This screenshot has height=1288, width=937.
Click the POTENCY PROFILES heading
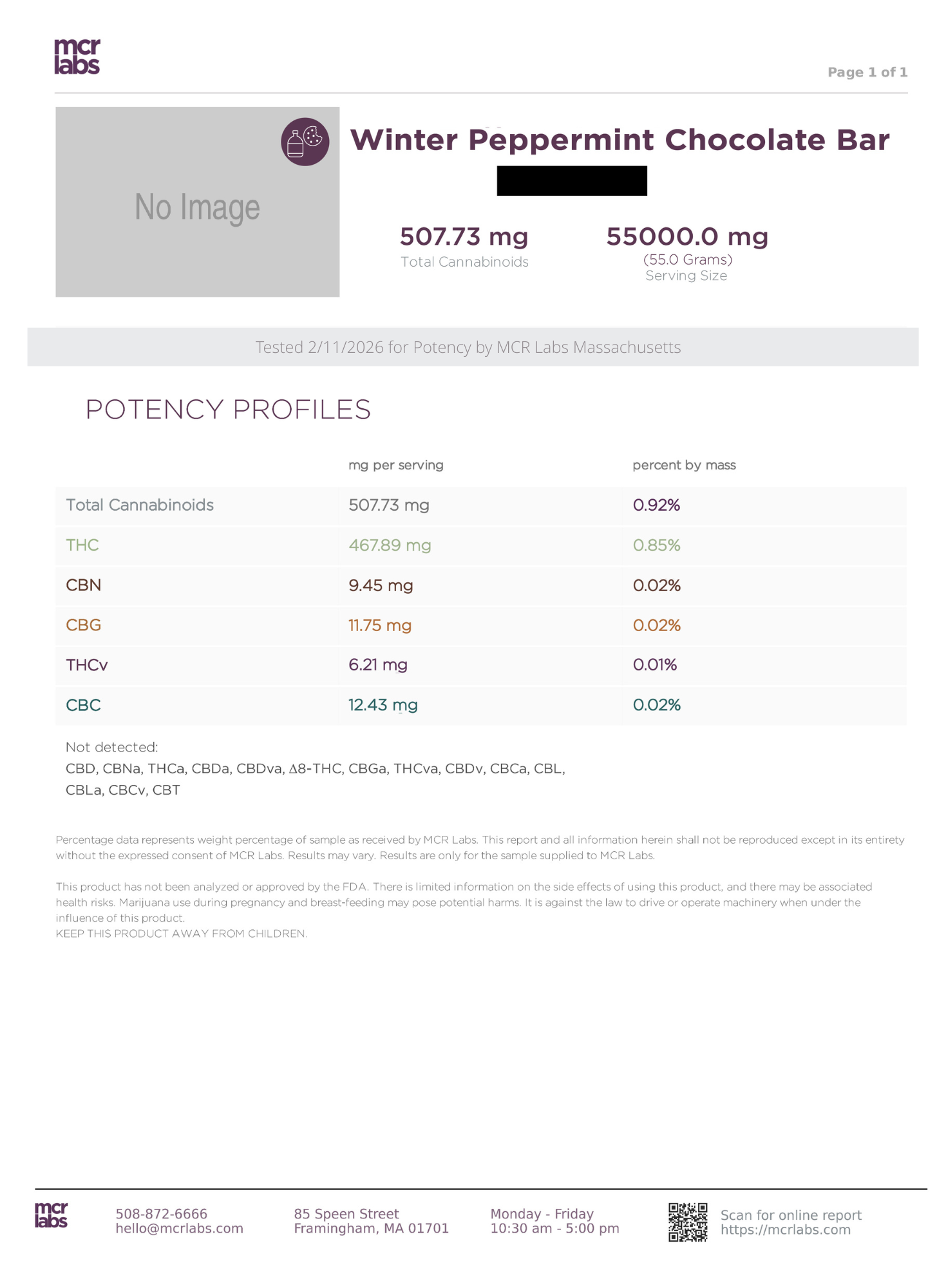coord(228,410)
